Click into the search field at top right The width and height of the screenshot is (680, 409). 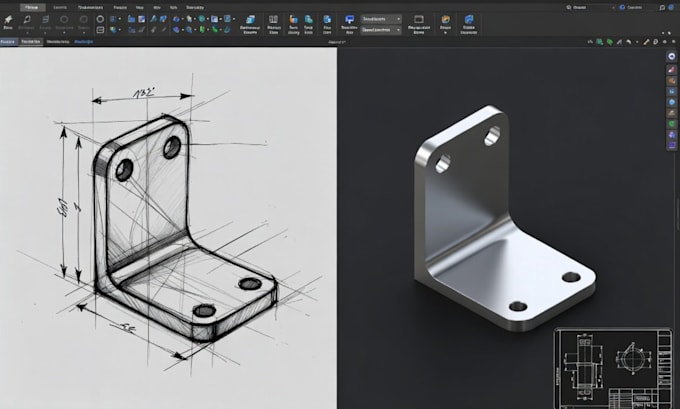point(591,7)
